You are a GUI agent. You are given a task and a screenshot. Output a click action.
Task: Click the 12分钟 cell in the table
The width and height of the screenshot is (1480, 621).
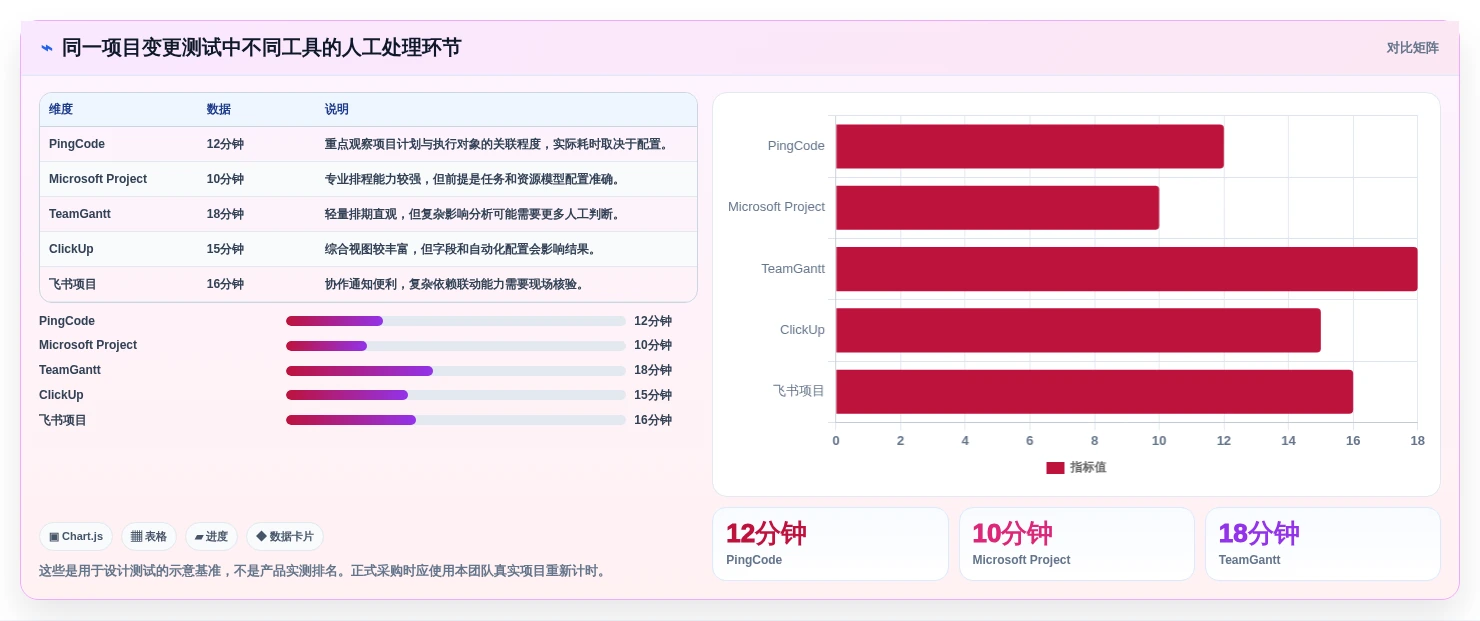pos(225,144)
